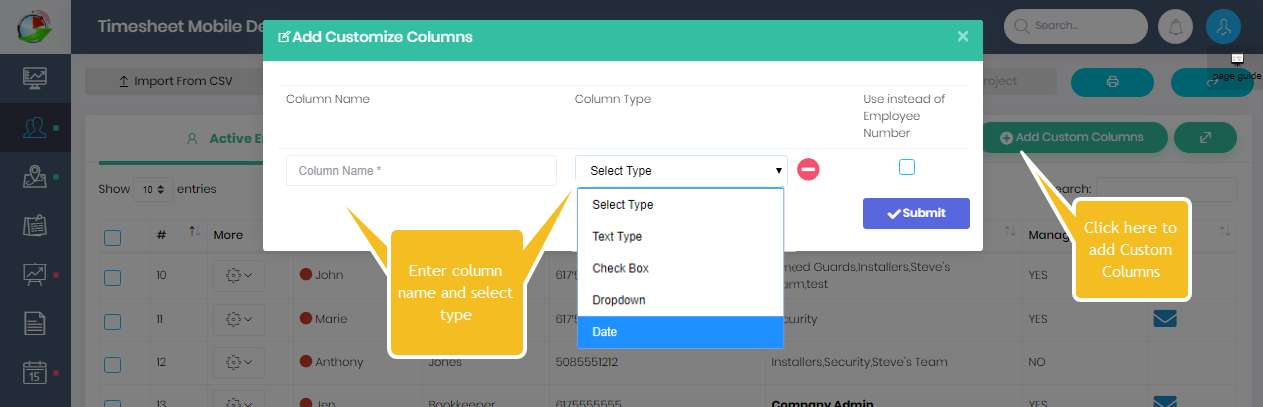This screenshot has width=1263, height=407.
Task: Click the name Anthony in the table
Action: (339, 362)
